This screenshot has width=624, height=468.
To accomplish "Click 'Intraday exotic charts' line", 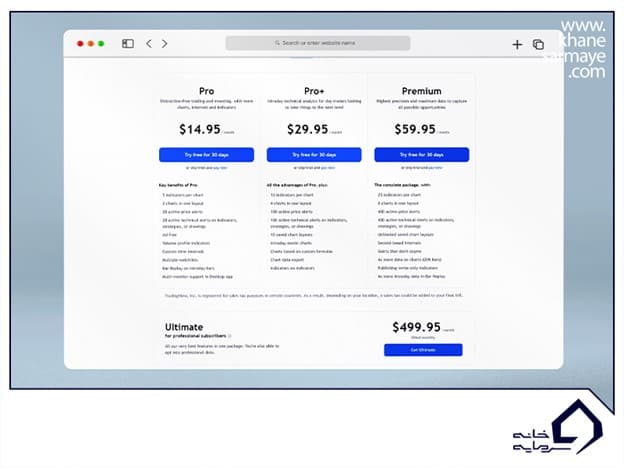I will [x=291, y=243].
